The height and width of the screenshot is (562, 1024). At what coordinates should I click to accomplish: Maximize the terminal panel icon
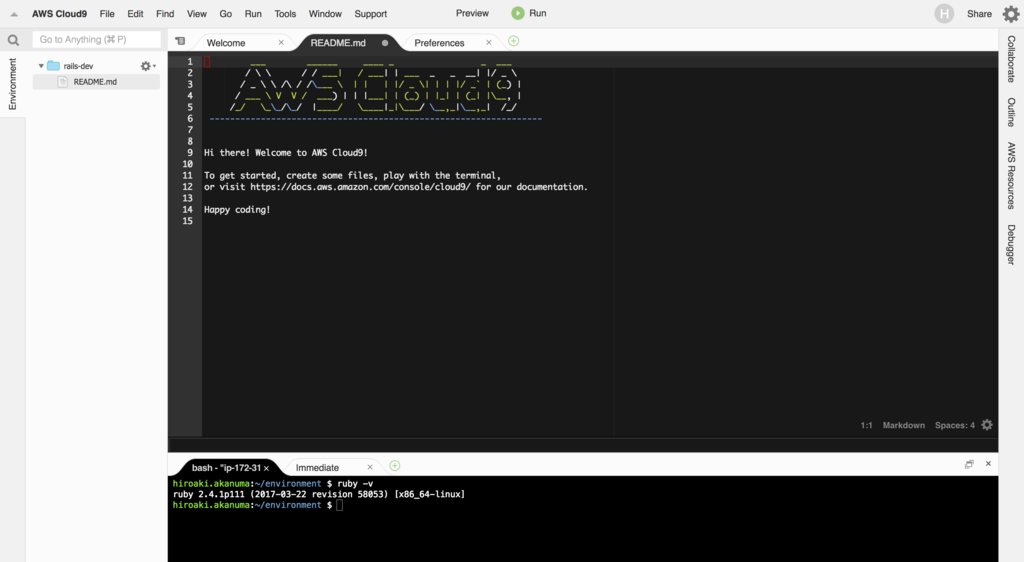[969, 464]
